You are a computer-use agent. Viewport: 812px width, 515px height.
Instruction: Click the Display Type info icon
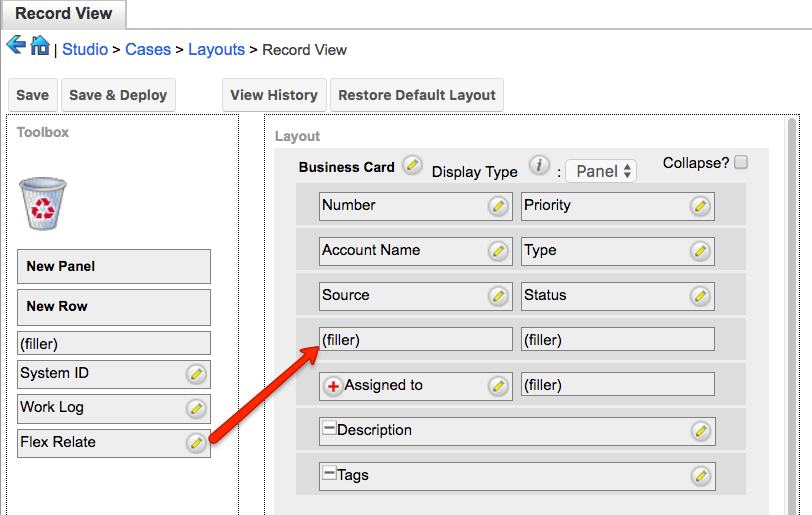point(539,166)
